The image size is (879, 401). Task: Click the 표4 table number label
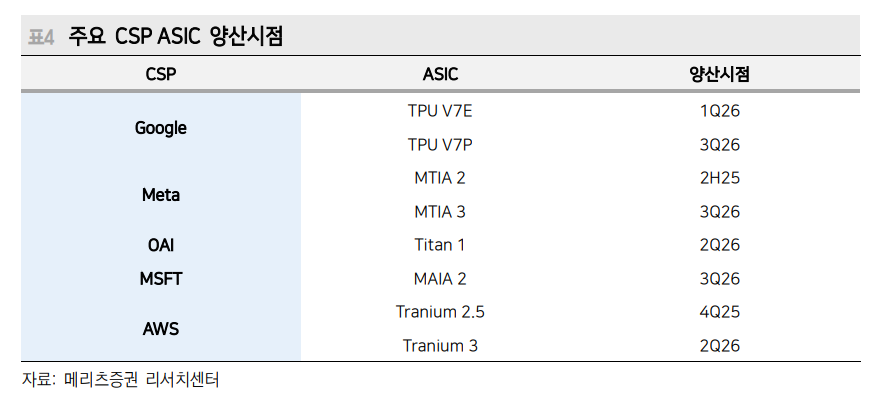pyautogui.click(x=39, y=38)
